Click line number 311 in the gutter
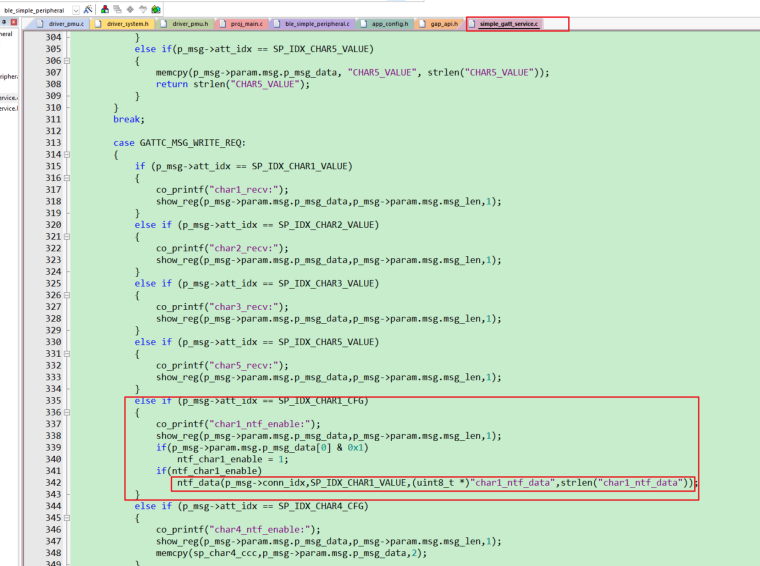Viewport: 760px width, 566px height. click(53, 119)
